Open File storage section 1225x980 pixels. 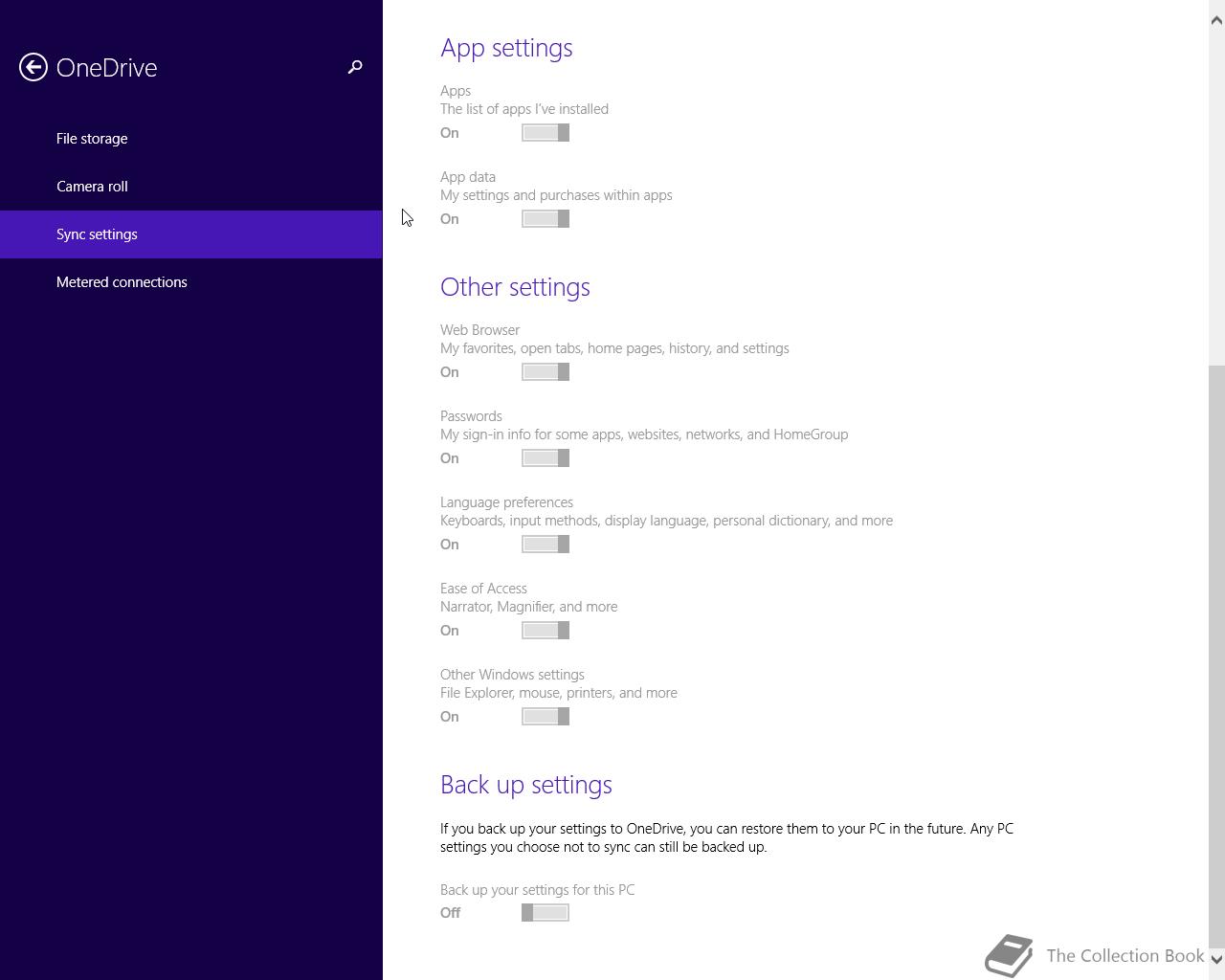point(191,139)
